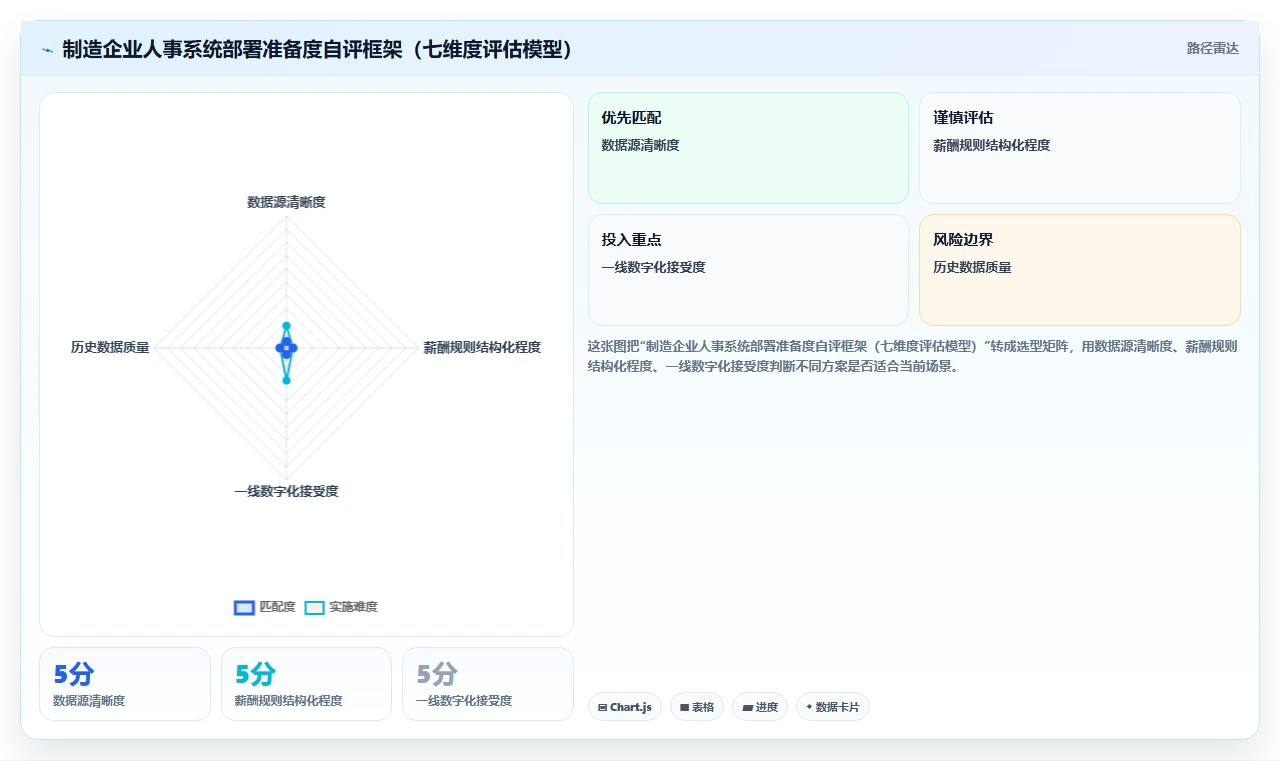Select the 进度 tag label
Image resolution: width=1280 pixels, height=761 pixels.
coord(767,707)
